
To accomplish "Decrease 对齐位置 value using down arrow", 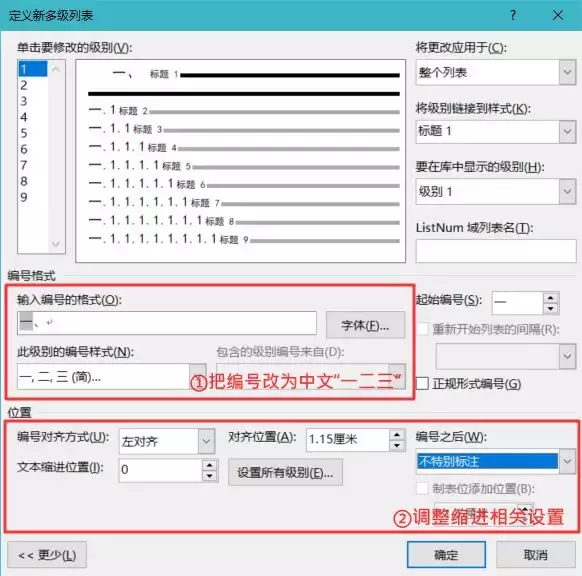I will pyautogui.click(x=397, y=445).
